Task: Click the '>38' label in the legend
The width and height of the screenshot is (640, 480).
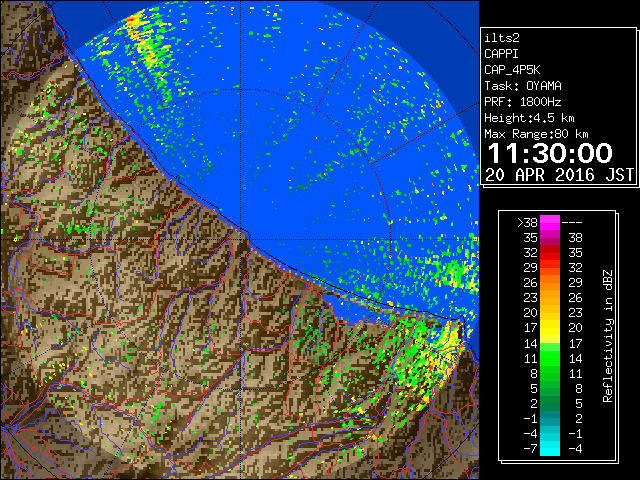Action: [x=527, y=222]
